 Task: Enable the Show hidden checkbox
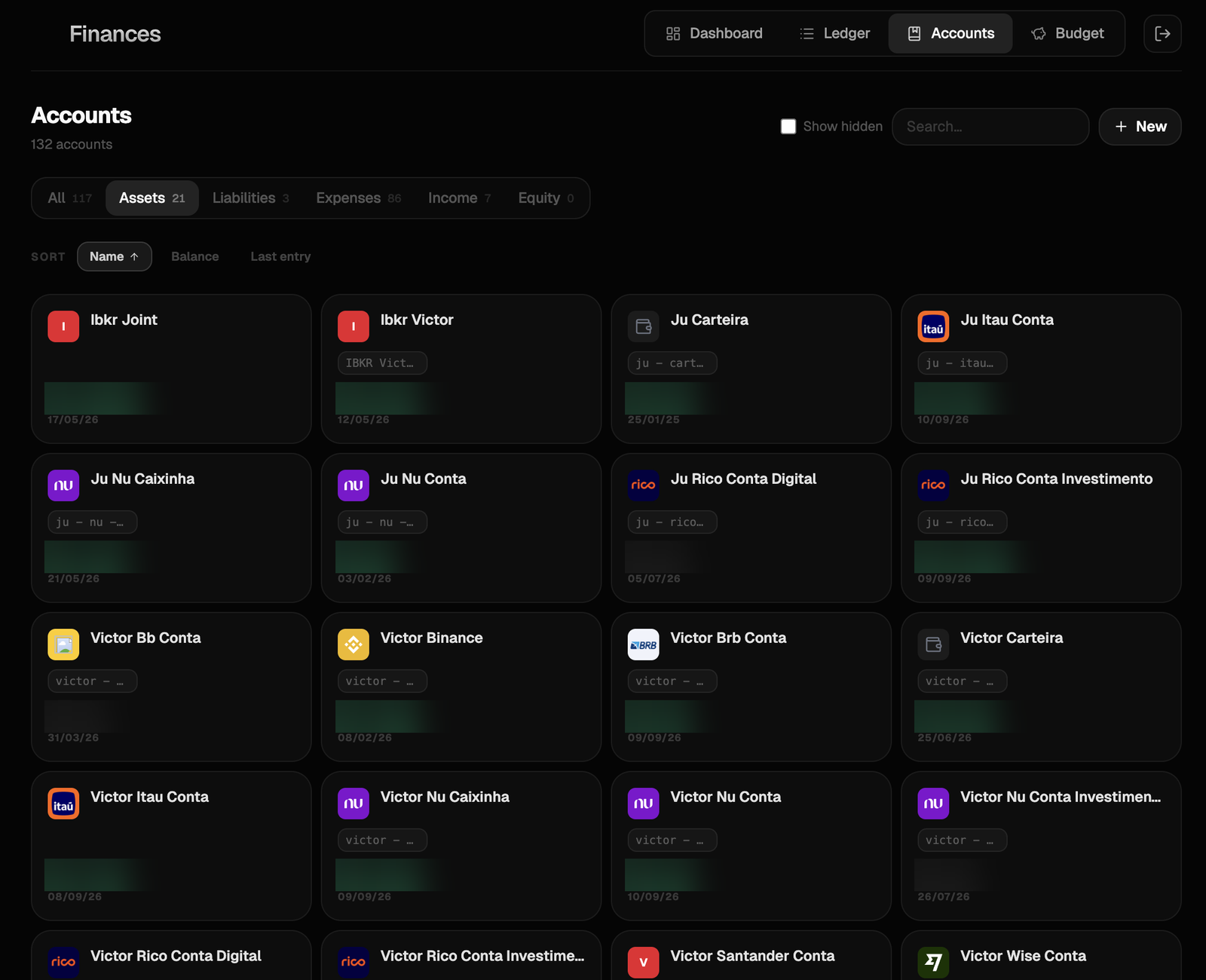click(x=788, y=127)
